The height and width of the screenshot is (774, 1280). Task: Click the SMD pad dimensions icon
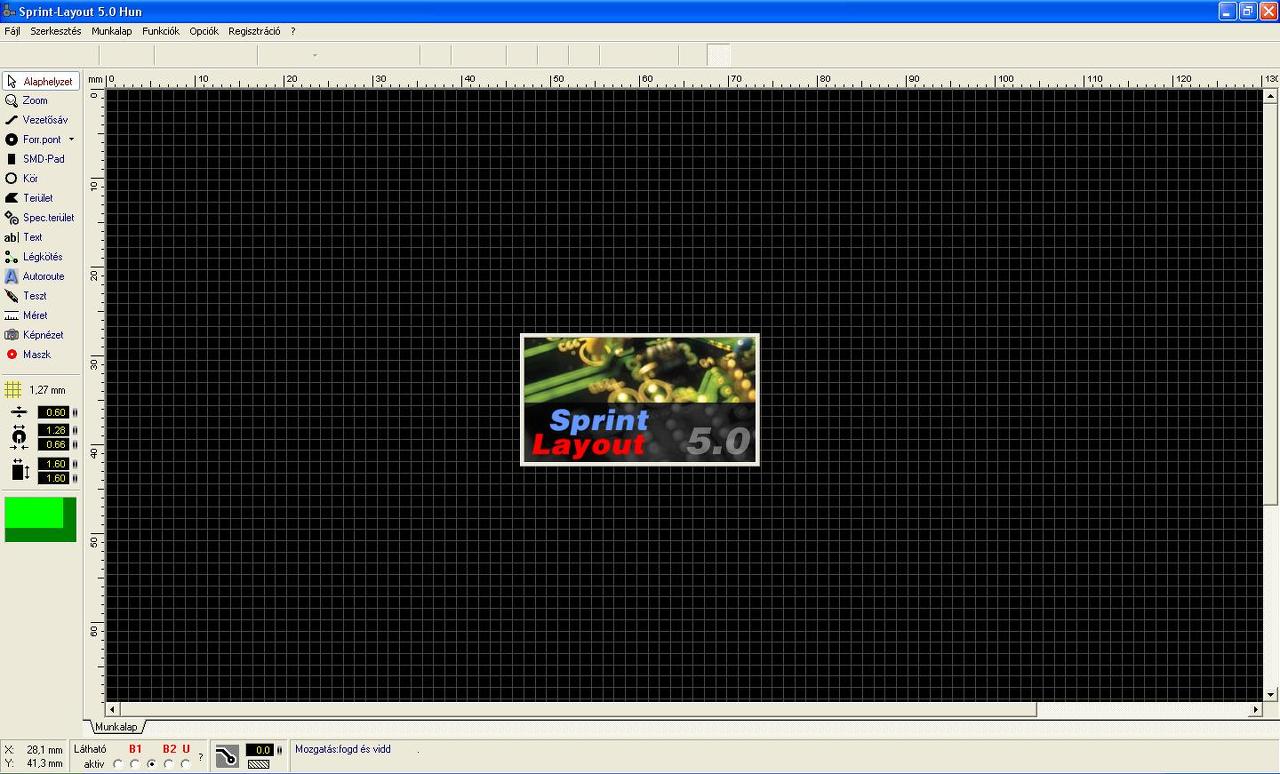pyautogui.click(x=19, y=470)
